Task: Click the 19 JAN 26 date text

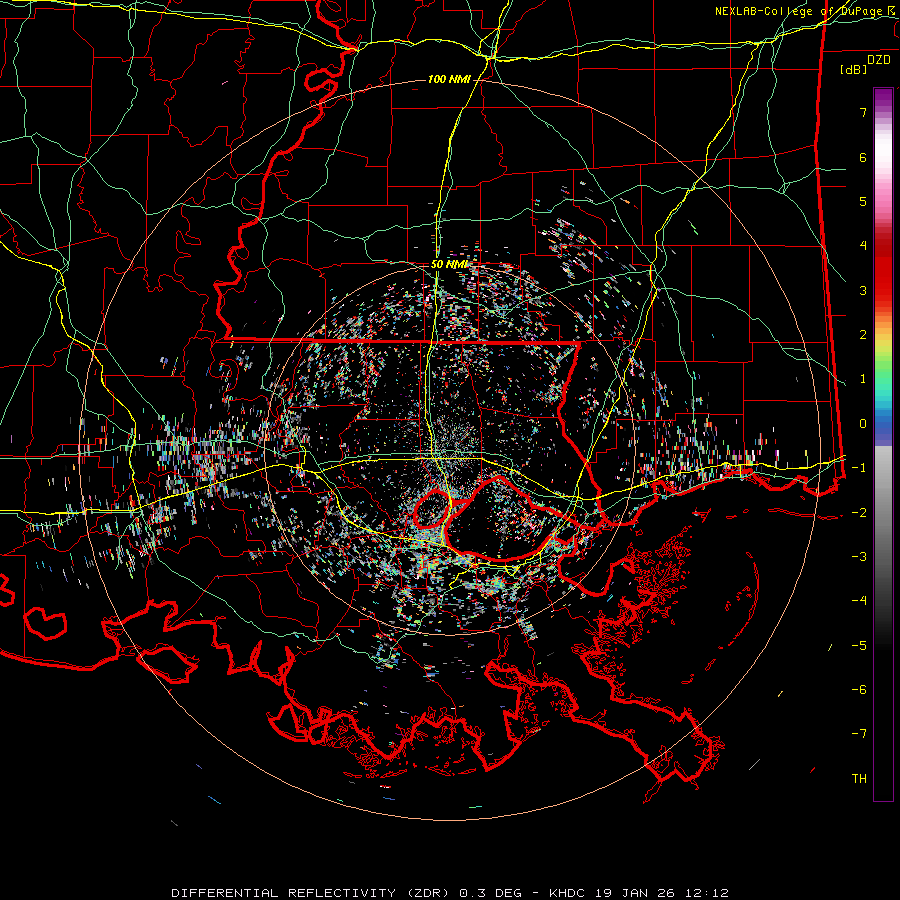Action: (633, 893)
